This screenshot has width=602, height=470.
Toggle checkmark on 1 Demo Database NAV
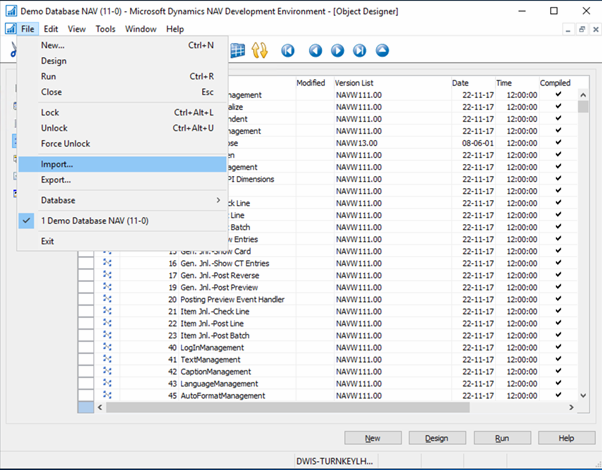[27, 220]
